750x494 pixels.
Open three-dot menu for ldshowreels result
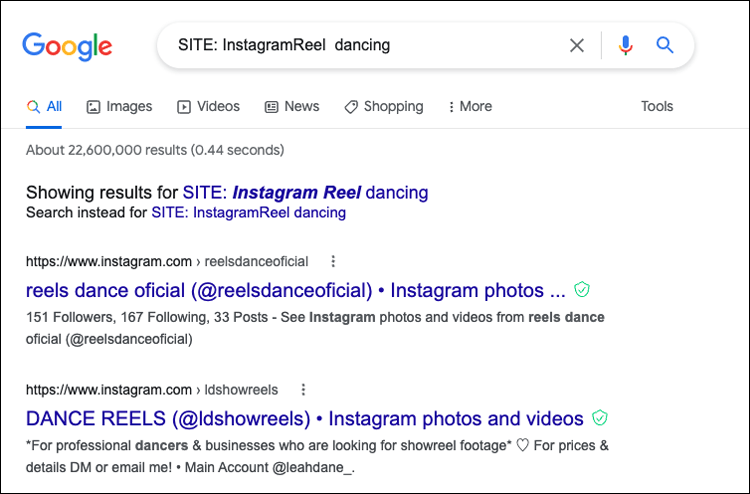coord(303,390)
